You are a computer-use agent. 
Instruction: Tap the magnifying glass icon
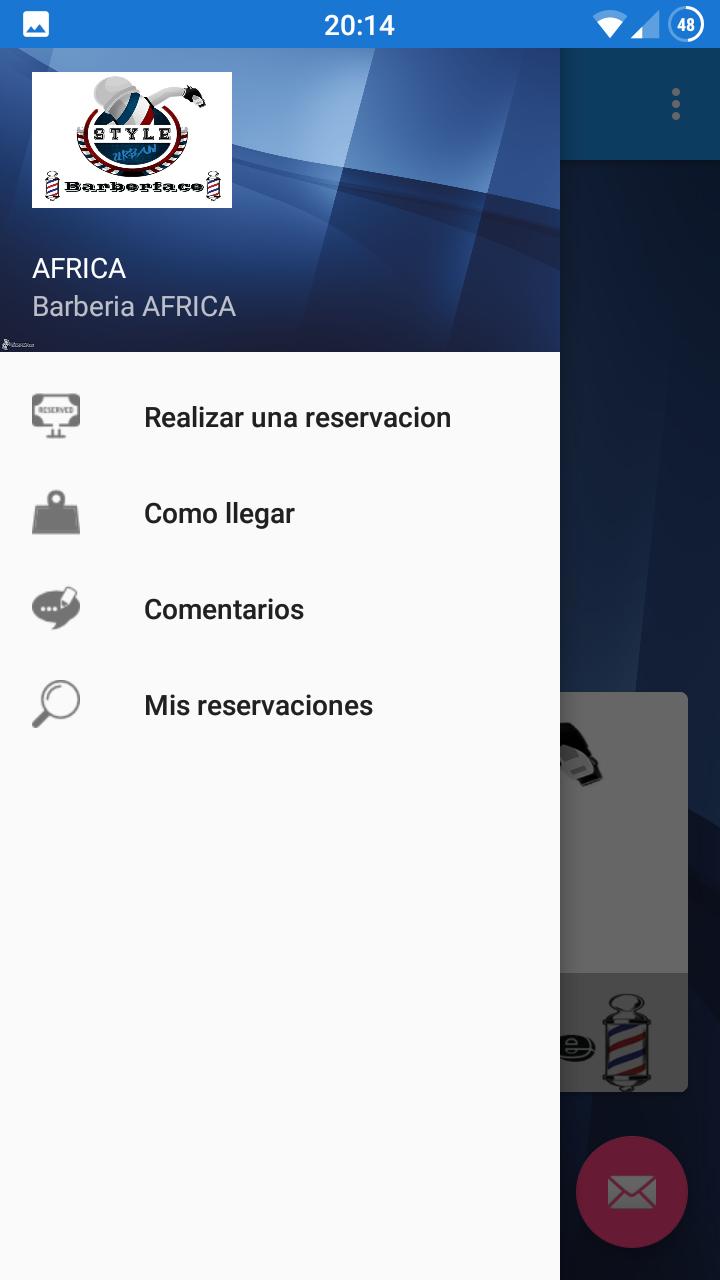point(56,704)
